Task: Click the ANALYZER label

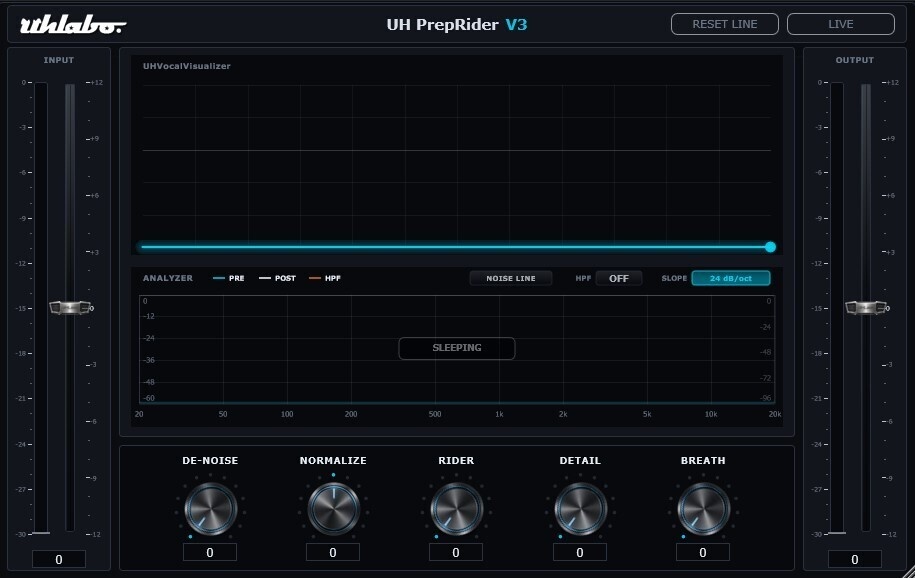Action: 167,278
